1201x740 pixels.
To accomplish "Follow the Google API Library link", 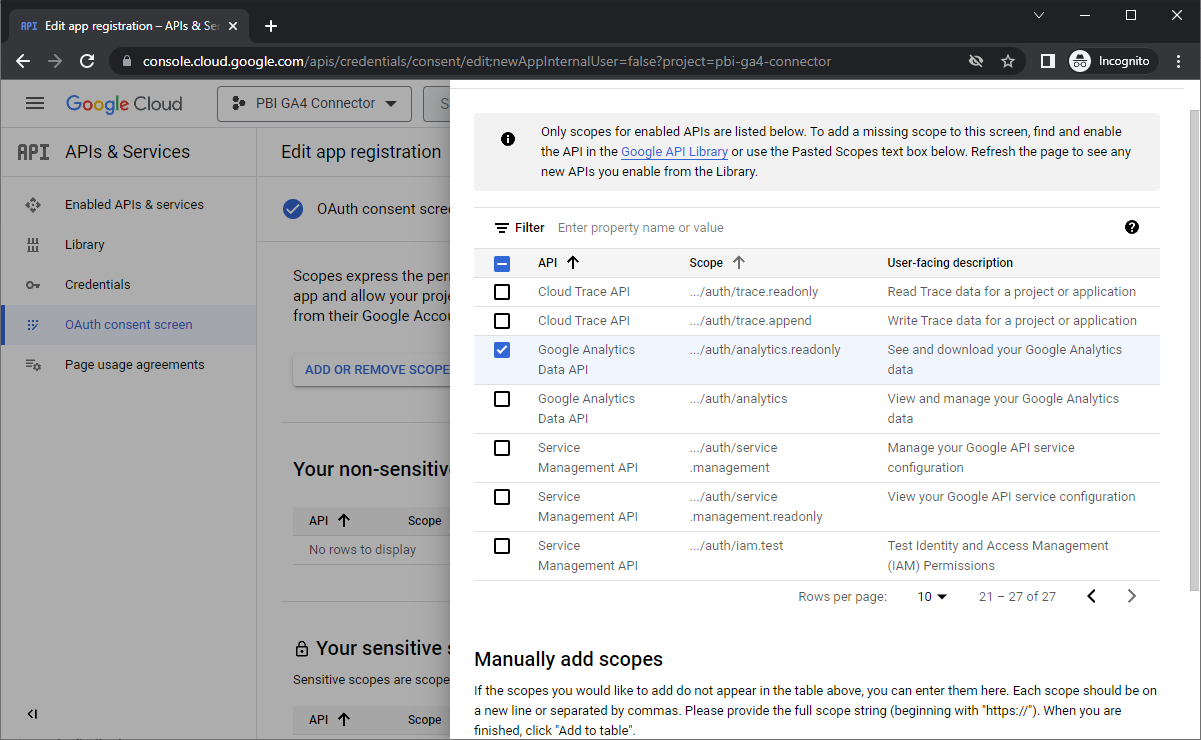I will tap(674, 152).
